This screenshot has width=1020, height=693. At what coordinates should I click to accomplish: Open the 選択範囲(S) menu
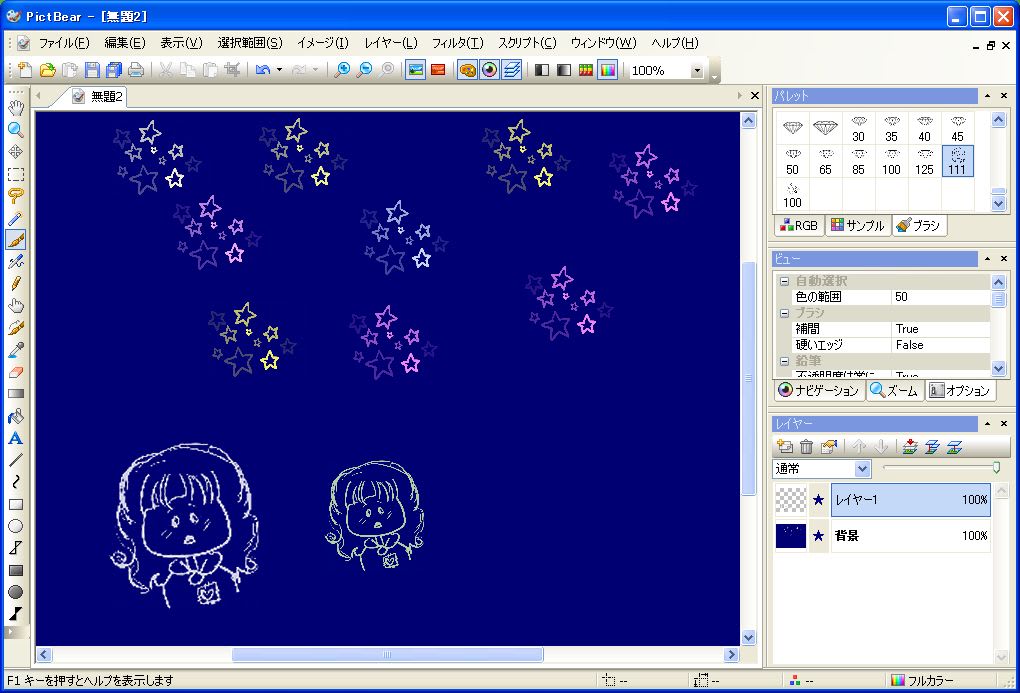coord(250,43)
